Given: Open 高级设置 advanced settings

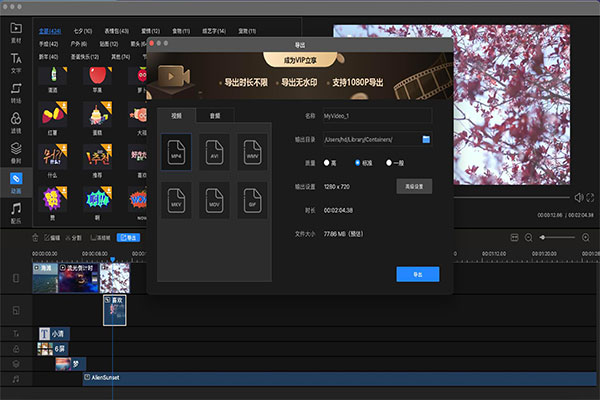Looking at the screenshot, I should point(414,185).
